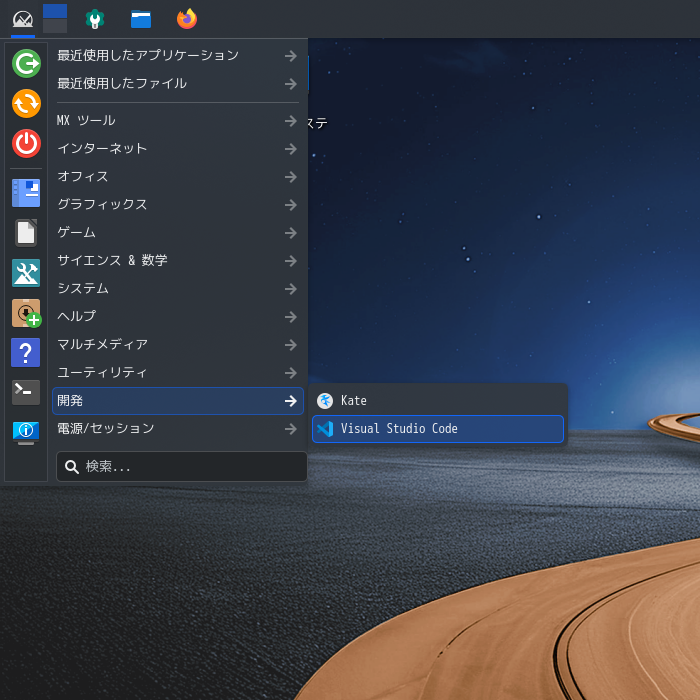Image resolution: width=700 pixels, height=700 pixels.
Task: Click the green logout icon in sidebar
Action: coord(26,64)
